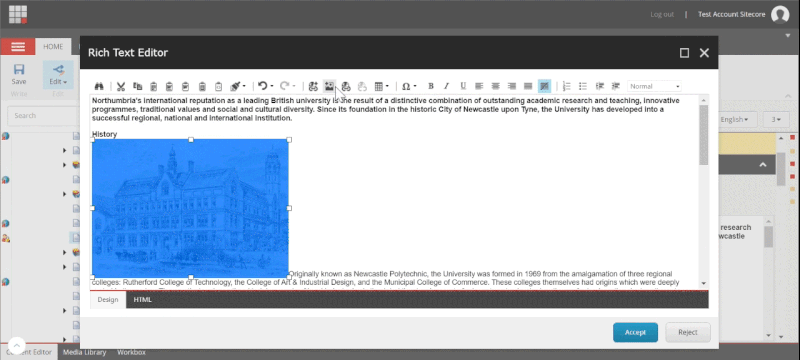Open the Sitecore launchpad grid icon
Viewport: 800px width, 360px height.
click(18, 14)
